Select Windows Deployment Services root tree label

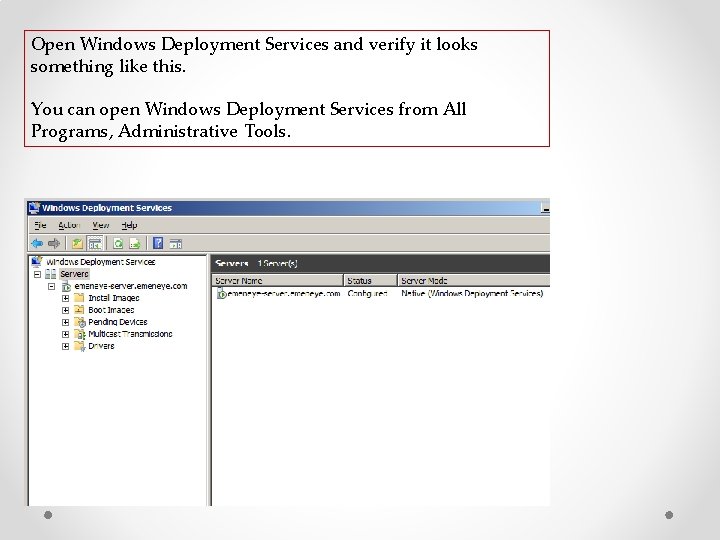coord(101,262)
